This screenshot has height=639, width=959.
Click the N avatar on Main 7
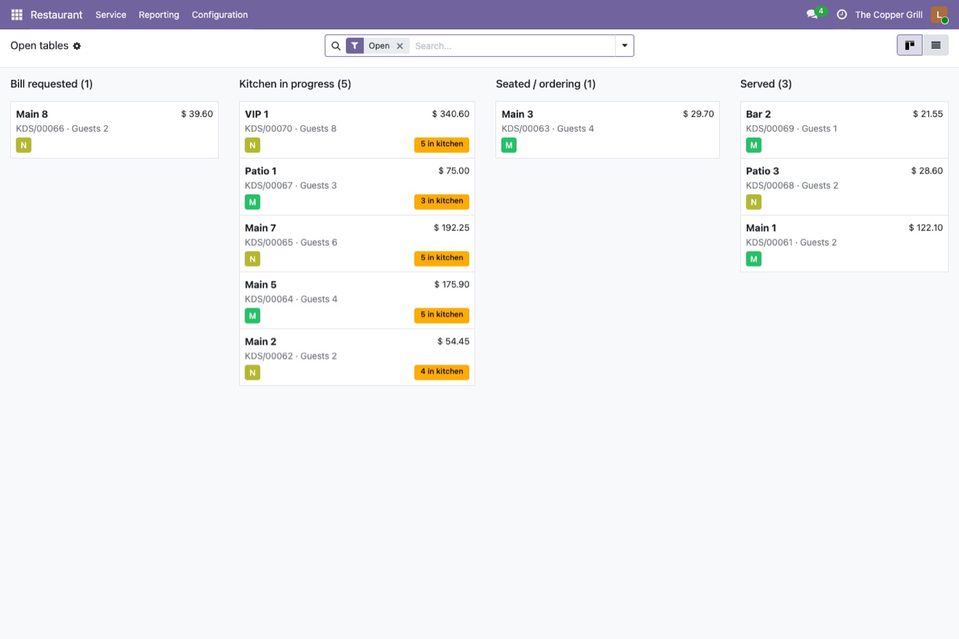[x=253, y=259]
